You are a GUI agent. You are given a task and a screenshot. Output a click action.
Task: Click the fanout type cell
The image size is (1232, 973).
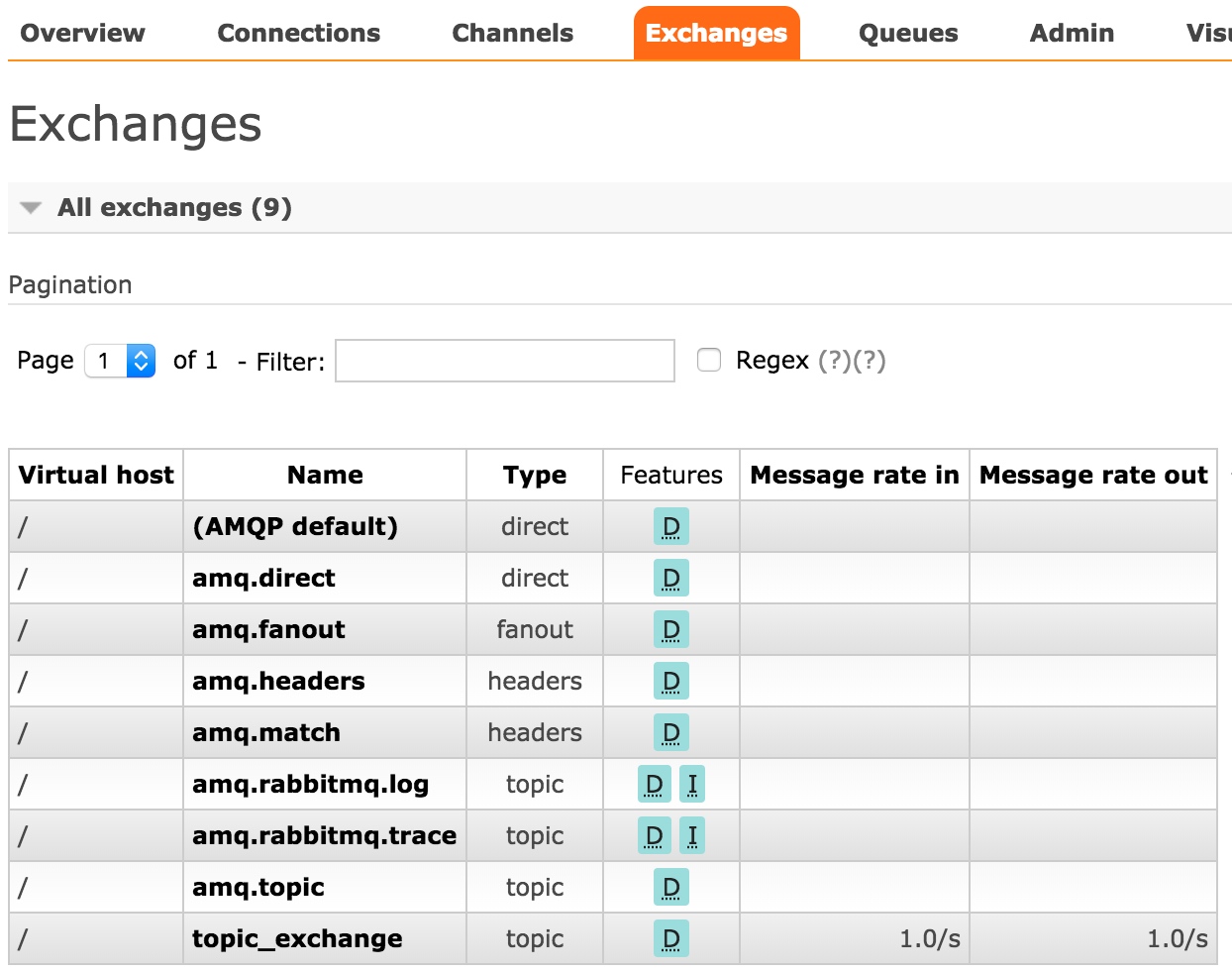(x=535, y=629)
